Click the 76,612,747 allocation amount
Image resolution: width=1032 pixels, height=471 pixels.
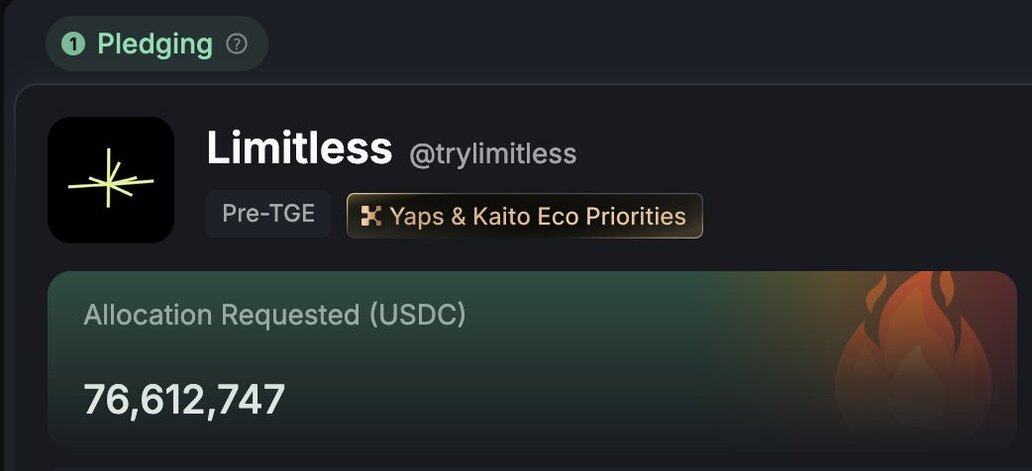tap(184, 399)
